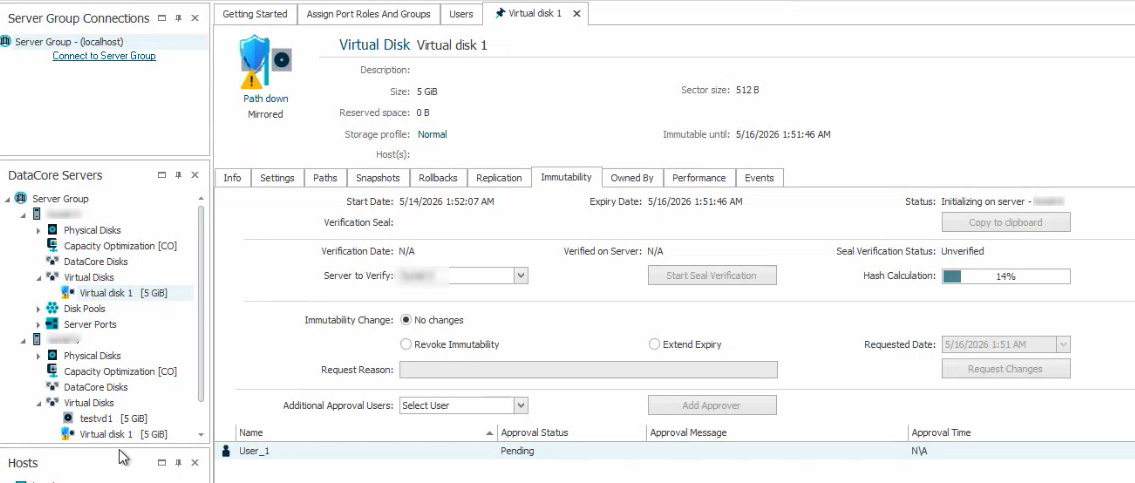Viewport: 1135px width, 483px height.
Task: Switch to the Snapshots tab
Action: point(378,178)
